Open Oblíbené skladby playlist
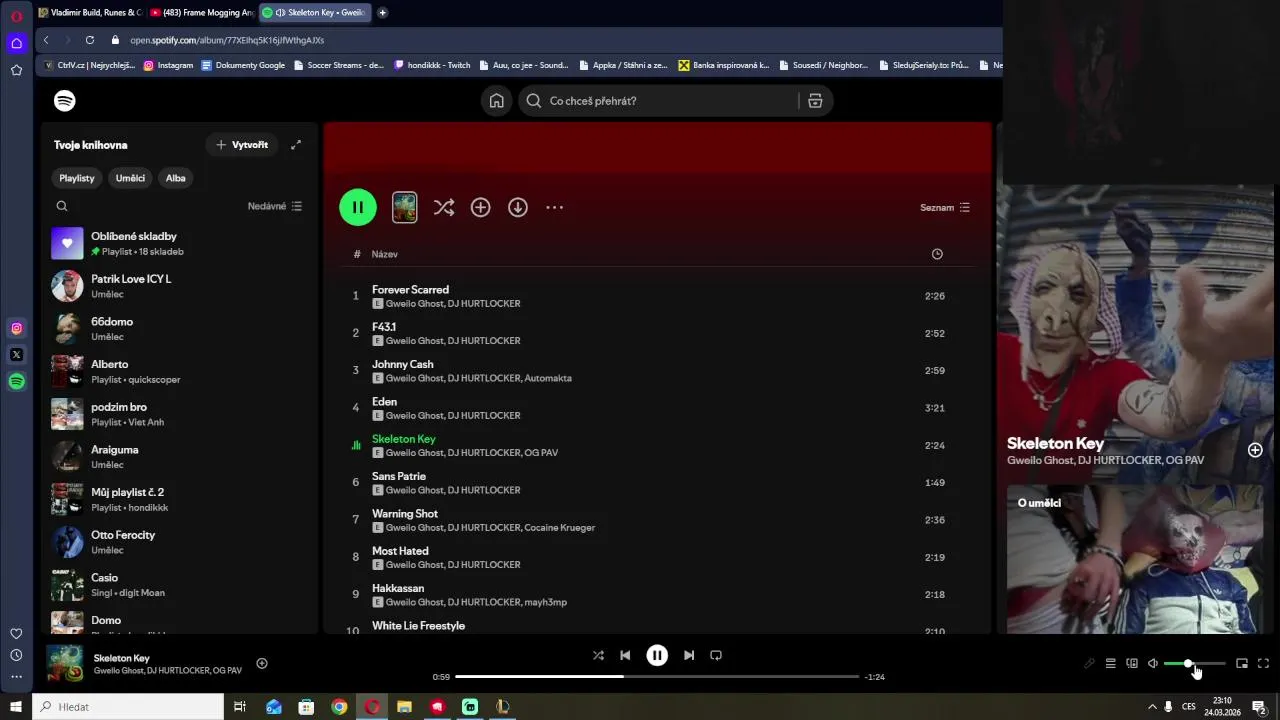Screen dimensions: 1280x720 [180, 243]
